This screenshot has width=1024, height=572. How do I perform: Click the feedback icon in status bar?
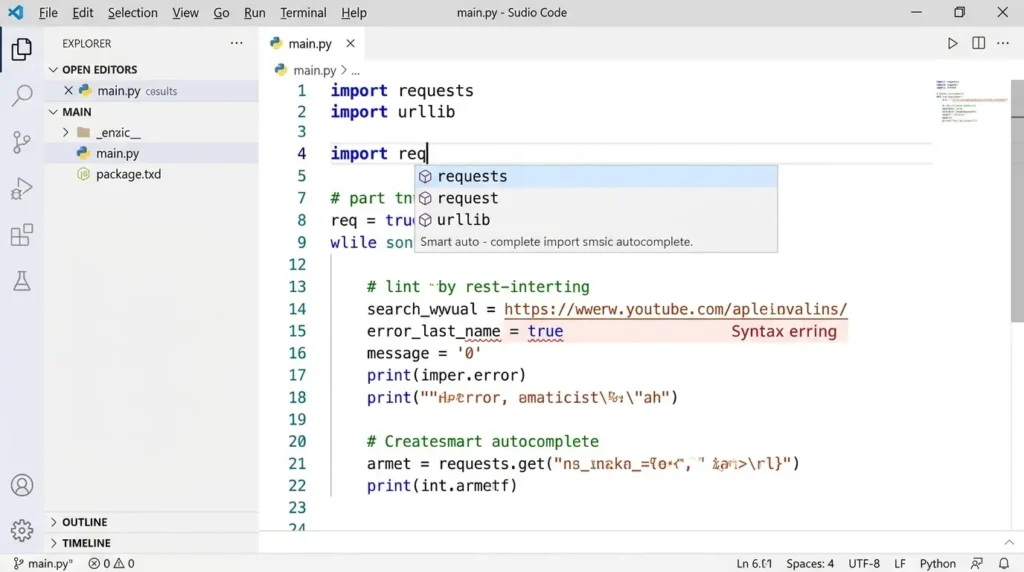click(x=977, y=563)
